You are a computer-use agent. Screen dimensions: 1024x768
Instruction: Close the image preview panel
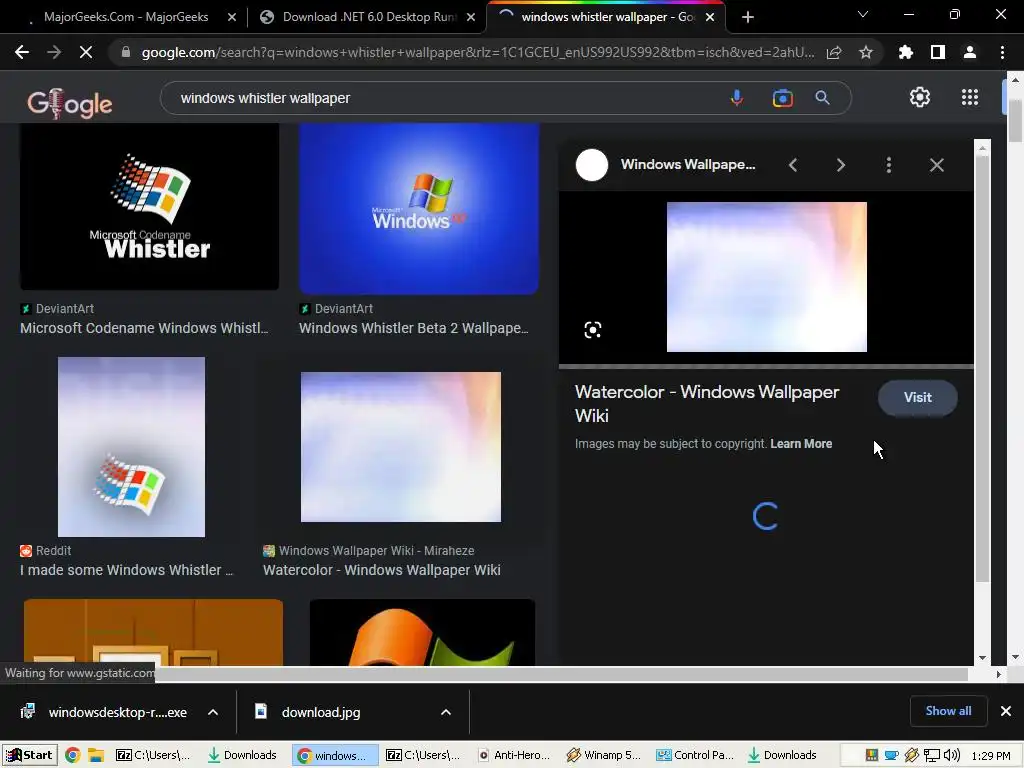[936, 165]
